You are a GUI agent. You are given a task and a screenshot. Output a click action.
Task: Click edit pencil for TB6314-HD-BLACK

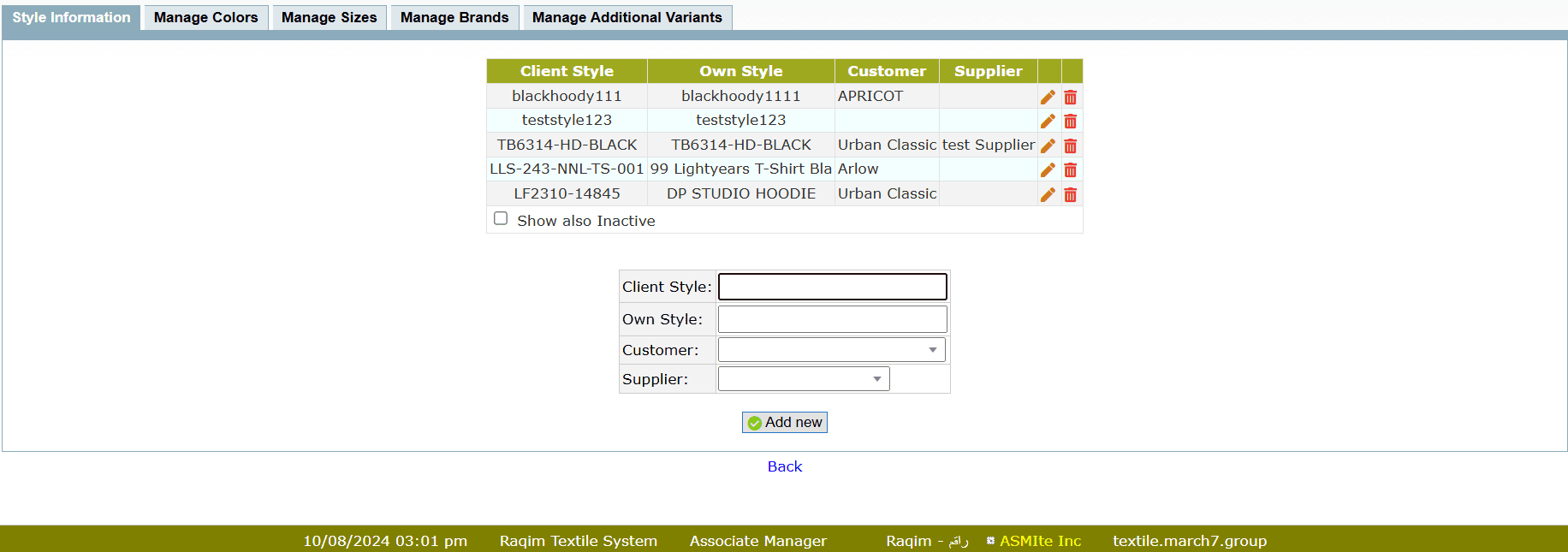(1048, 145)
